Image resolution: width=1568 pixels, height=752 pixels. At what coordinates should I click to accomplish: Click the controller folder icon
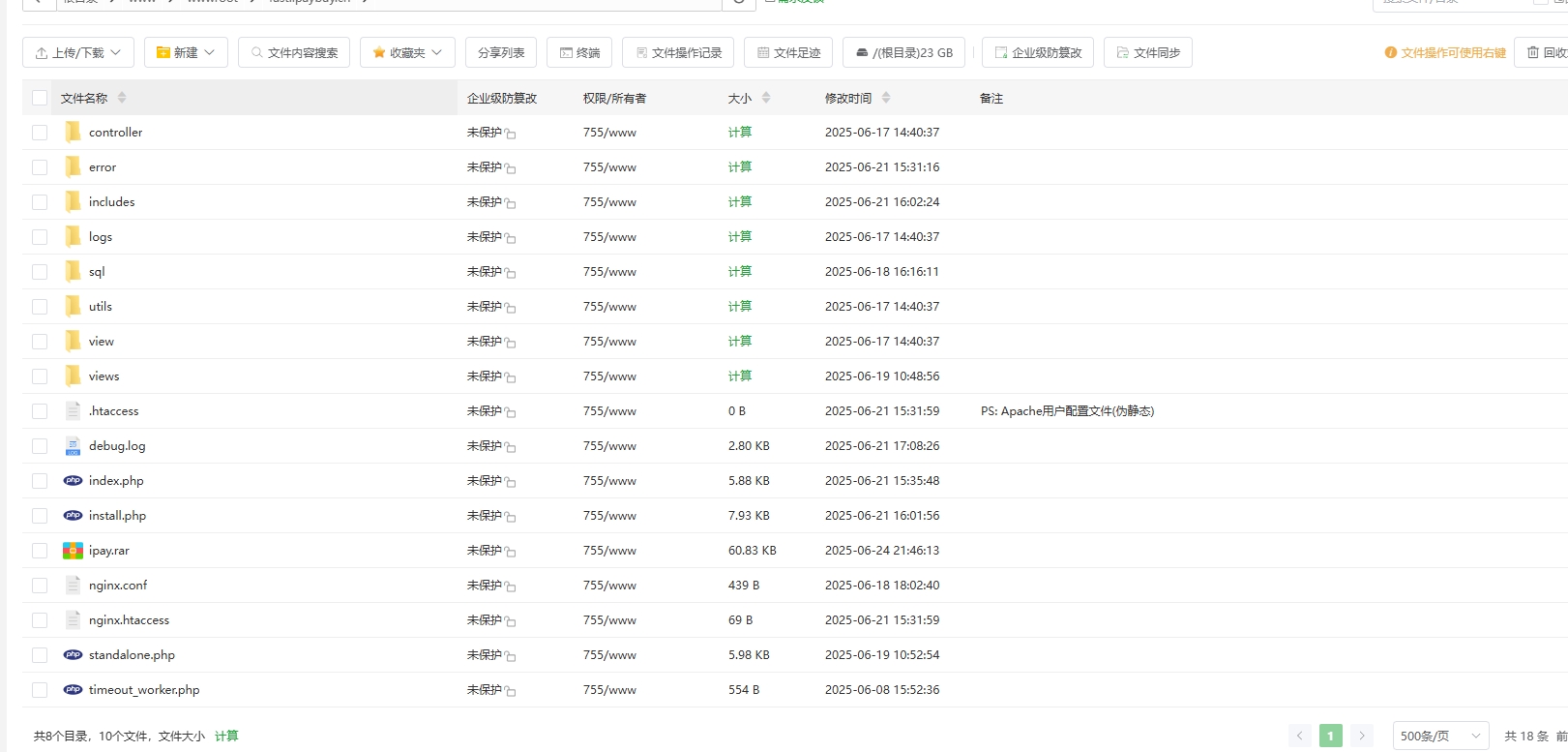click(73, 133)
